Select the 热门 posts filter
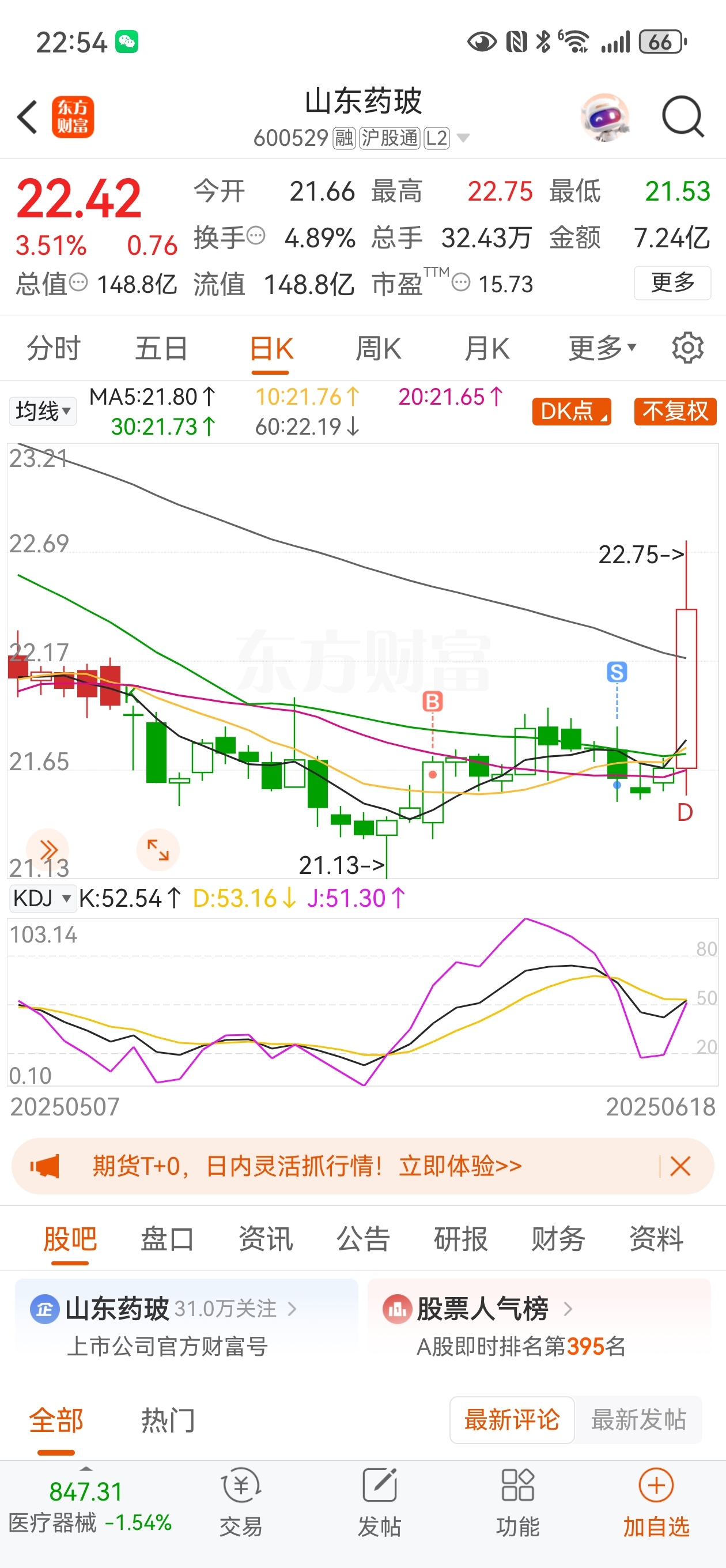The image size is (726, 1568). [x=168, y=1420]
